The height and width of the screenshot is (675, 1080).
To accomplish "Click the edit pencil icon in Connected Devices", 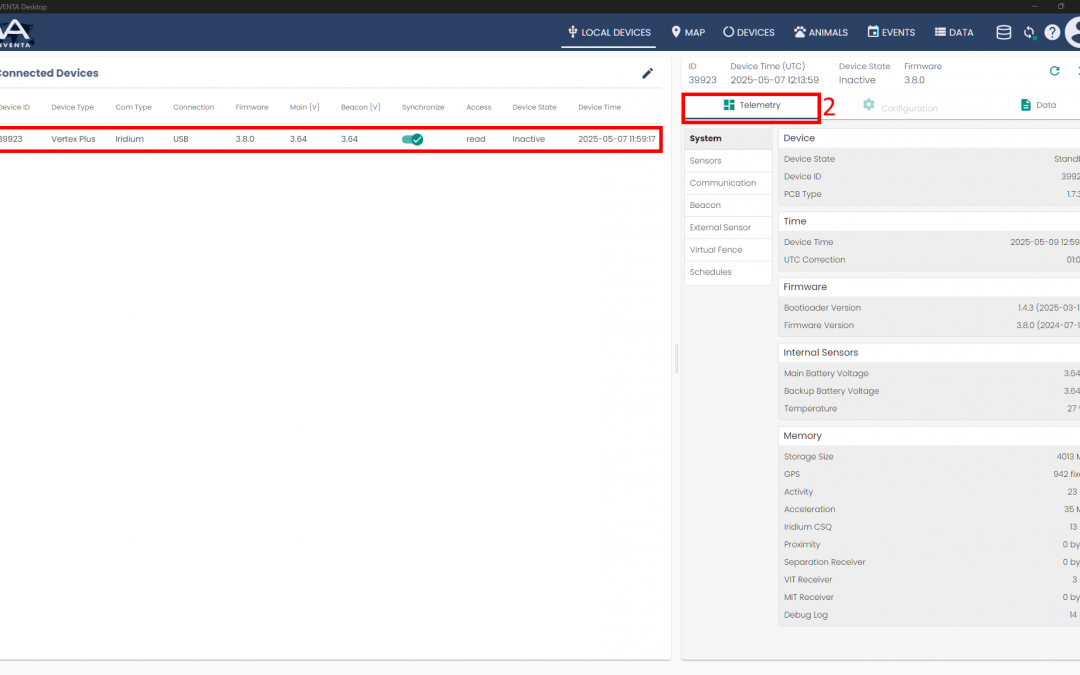I will point(647,73).
